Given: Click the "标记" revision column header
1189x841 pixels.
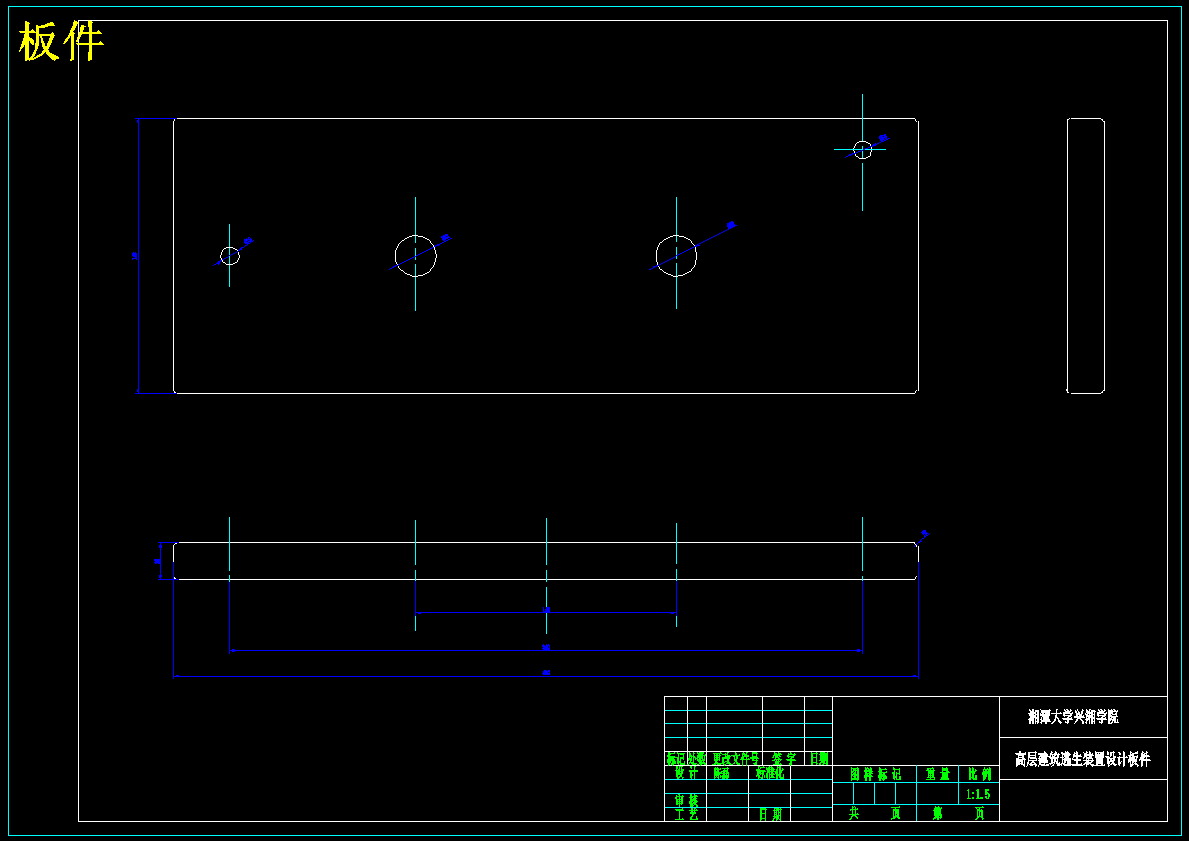Looking at the screenshot, I should tap(676, 758).
